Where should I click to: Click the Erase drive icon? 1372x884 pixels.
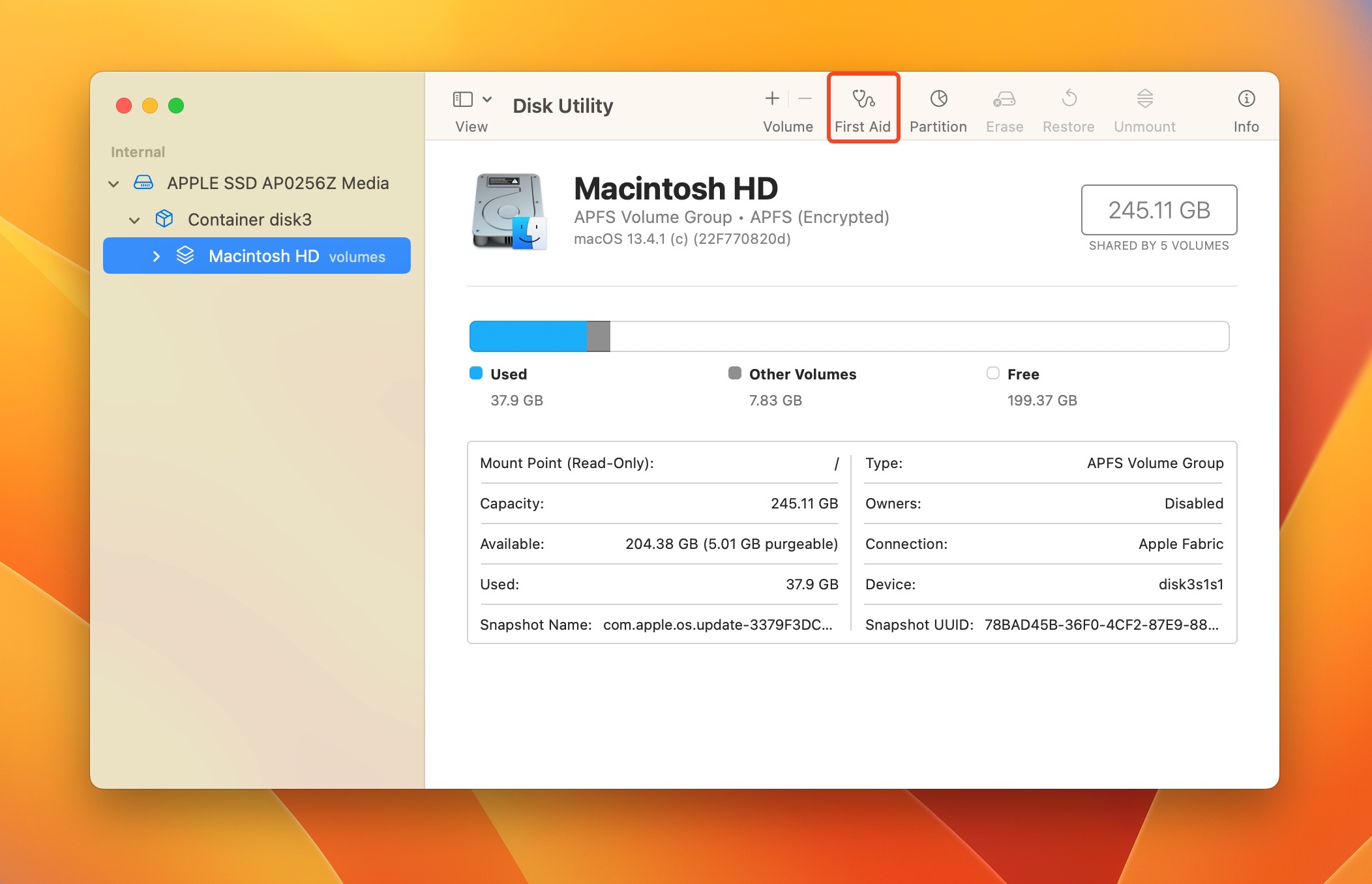[1004, 99]
